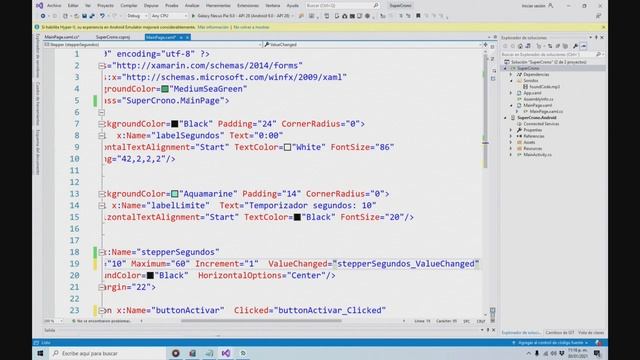This screenshot has height=360, width=640.
Task: Open the Explorador de servidores side tab
Action: click(38, 56)
